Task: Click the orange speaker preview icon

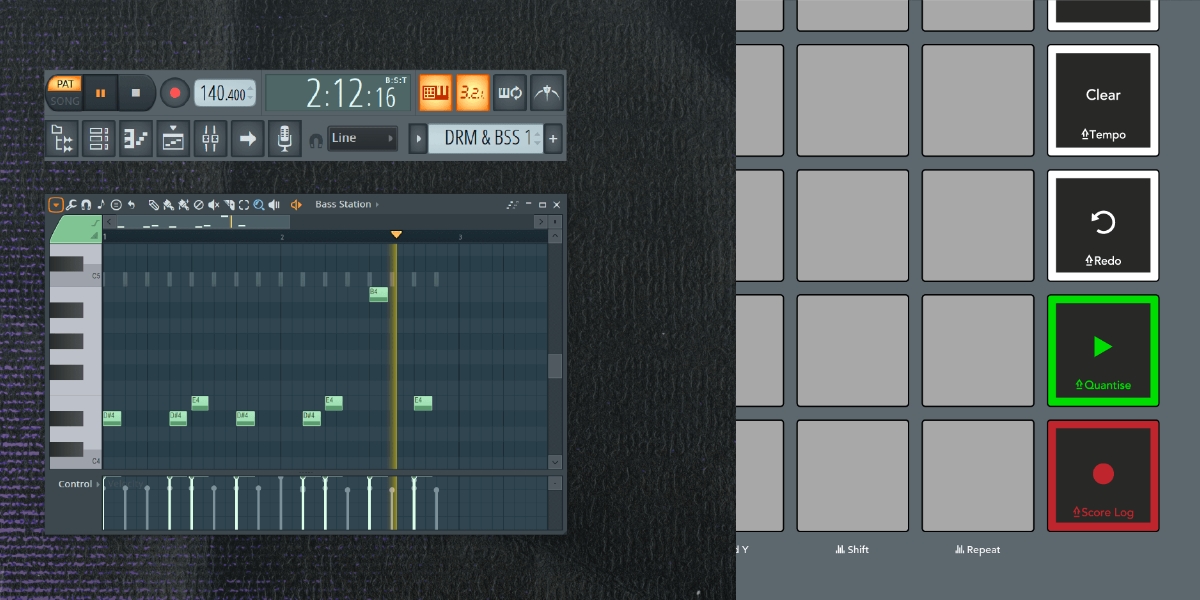Action: (296, 204)
